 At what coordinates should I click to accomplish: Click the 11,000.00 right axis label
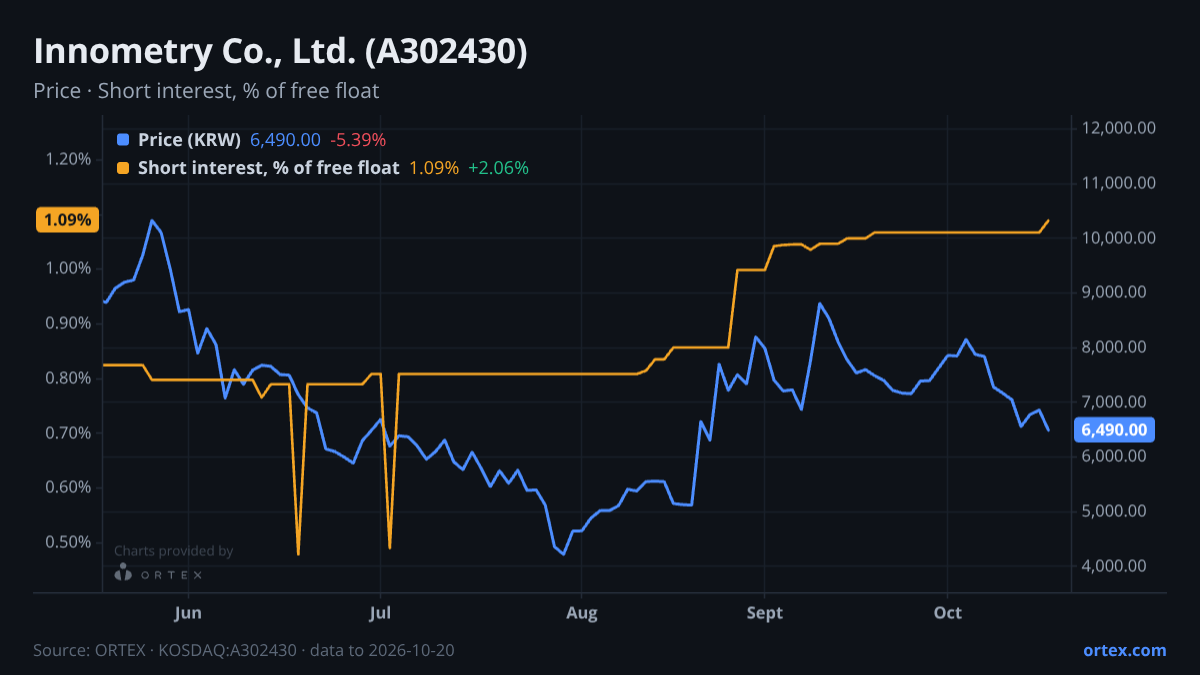tap(1118, 183)
